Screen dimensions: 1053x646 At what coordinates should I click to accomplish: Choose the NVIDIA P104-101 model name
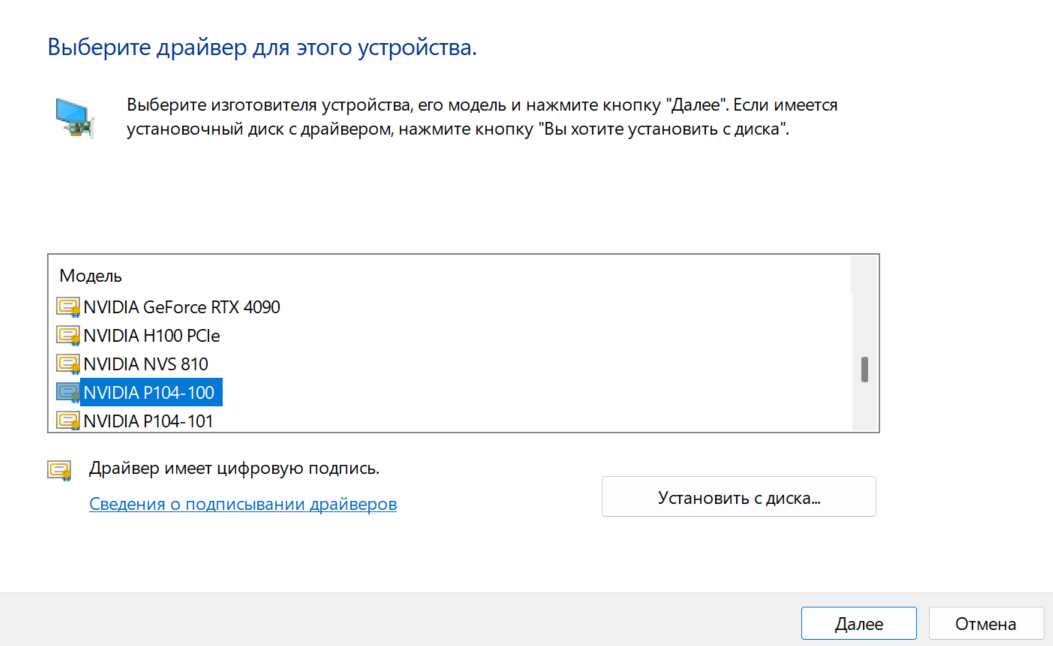pos(148,420)
